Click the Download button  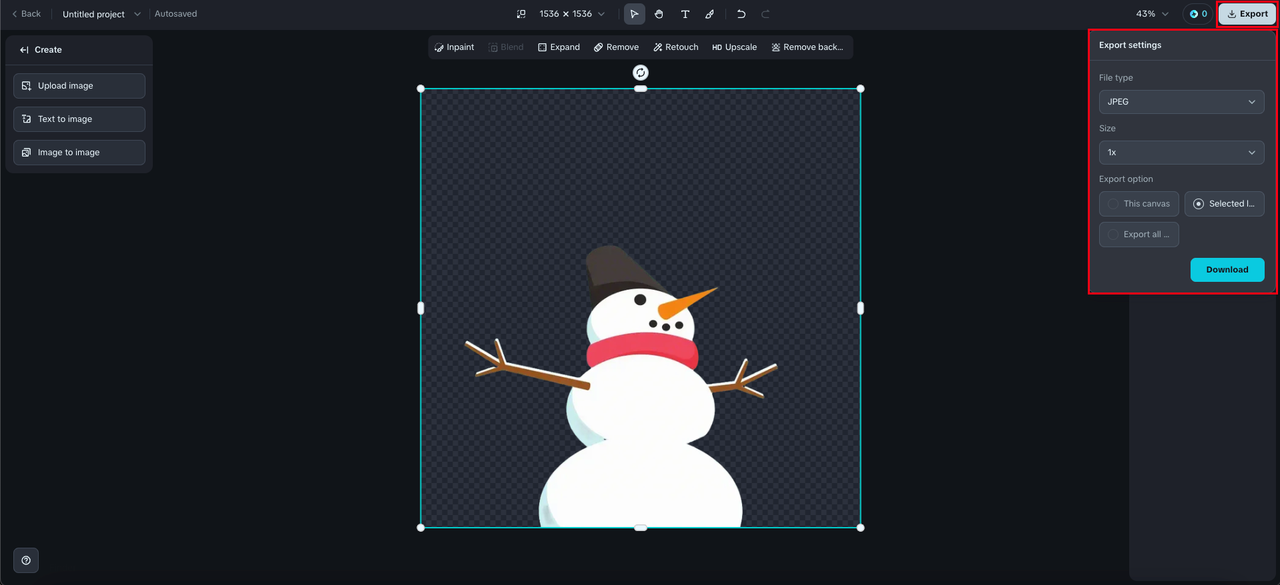pos(1227,270)
